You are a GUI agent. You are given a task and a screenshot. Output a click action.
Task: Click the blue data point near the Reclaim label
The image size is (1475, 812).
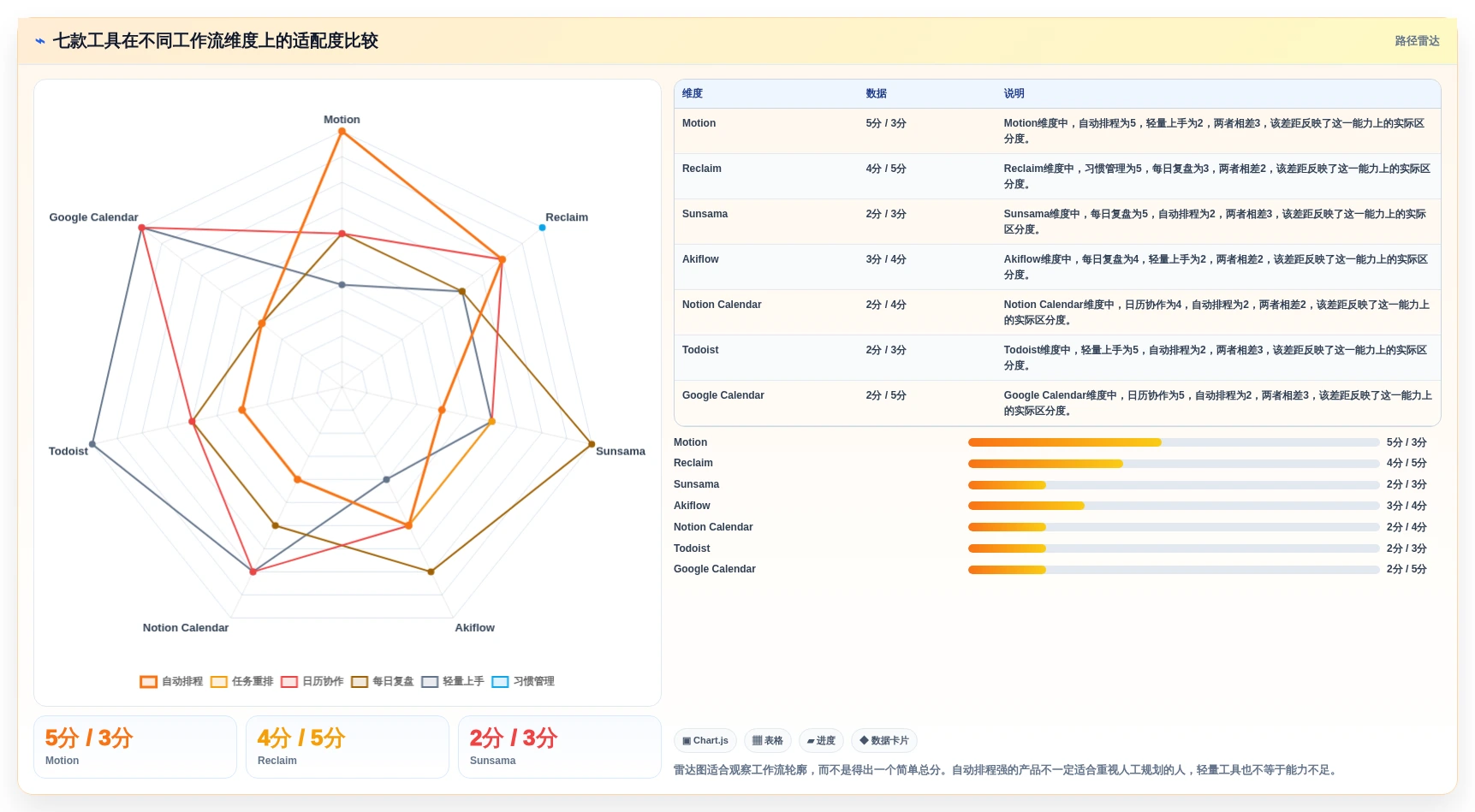tap(542, 228)
